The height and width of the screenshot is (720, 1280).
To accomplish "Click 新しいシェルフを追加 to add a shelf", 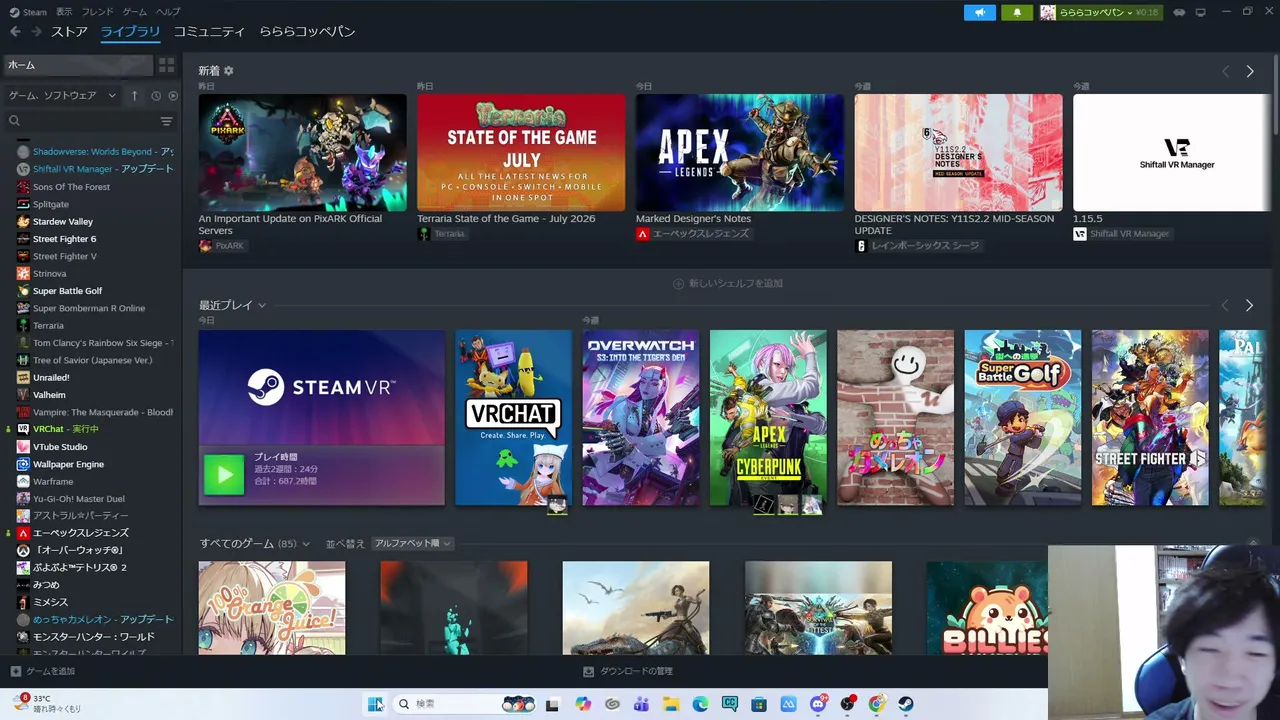I will (x=728, y=284).
